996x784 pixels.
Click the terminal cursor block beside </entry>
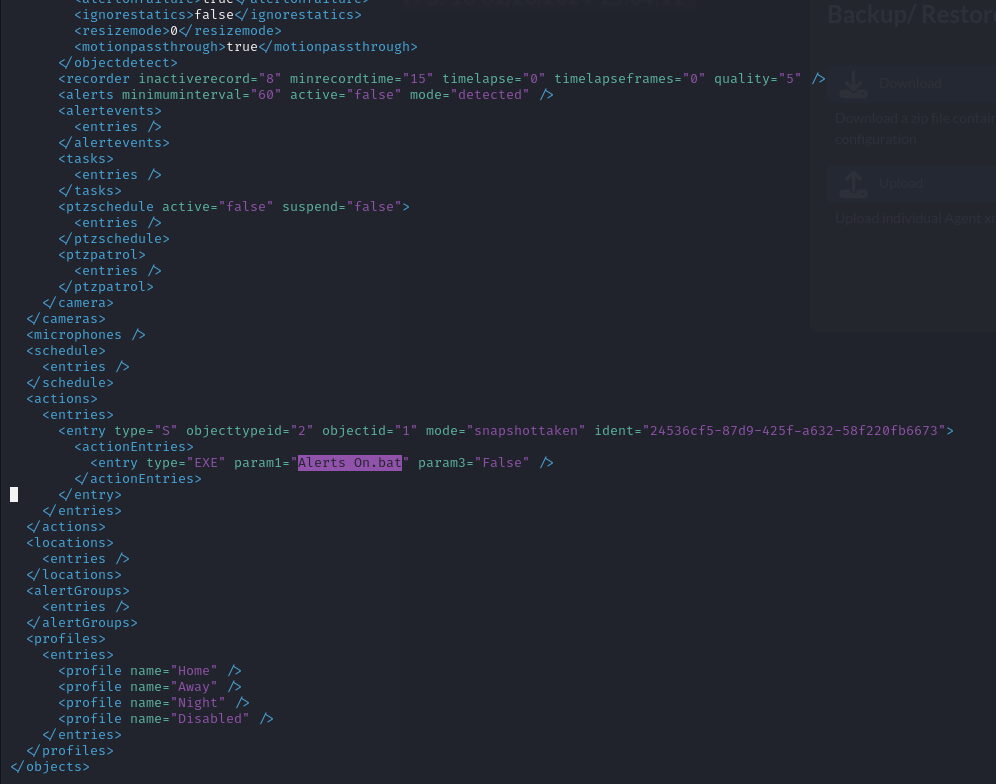(x=14, y=494)
